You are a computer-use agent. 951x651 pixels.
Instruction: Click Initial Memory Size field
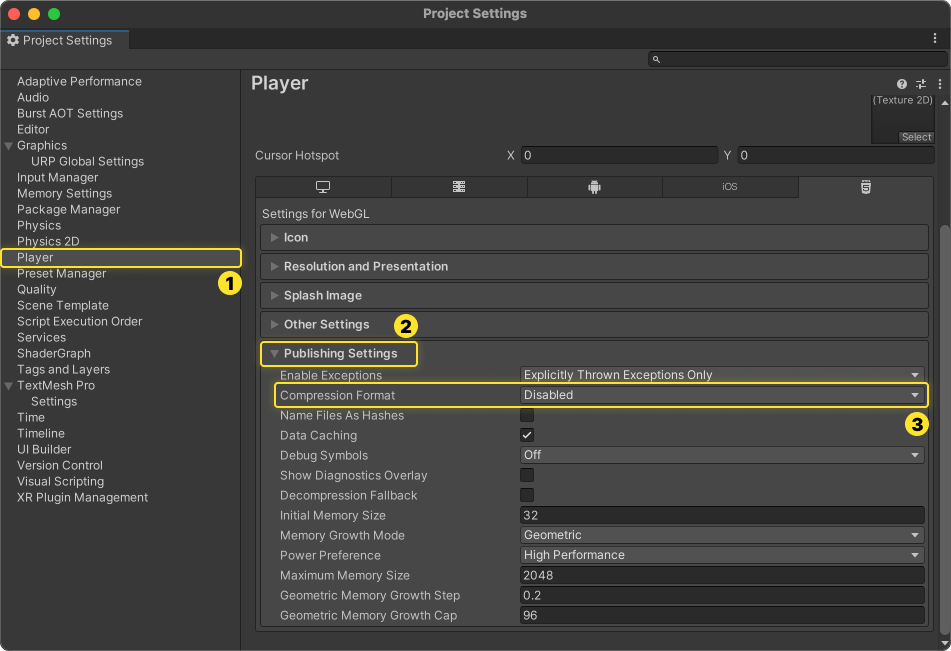pyautogui.click(x=722, y=515)
